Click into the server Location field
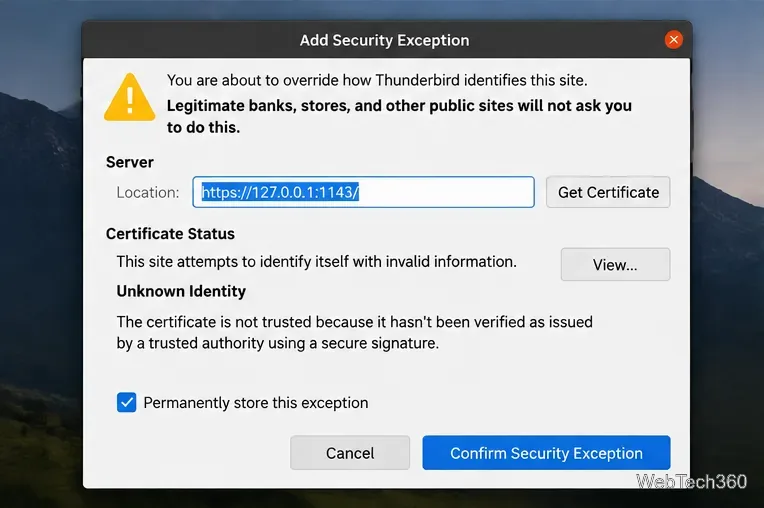This screenshot has width=764, height=508. (363, 192)
